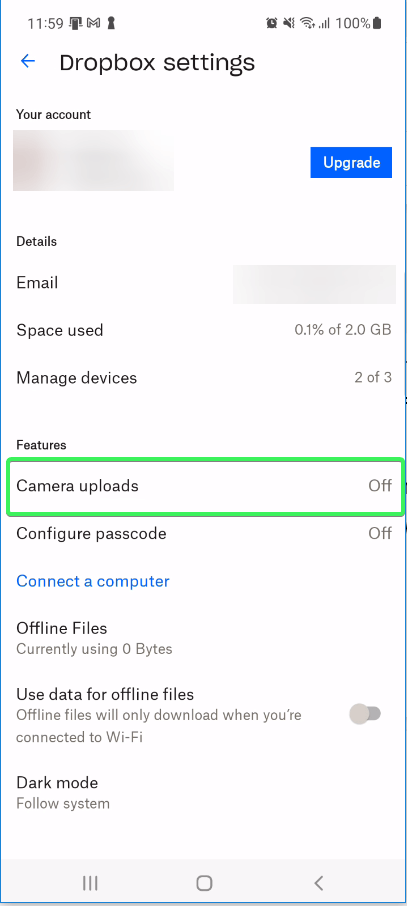Tap the Android home button icon

[204, 882]
